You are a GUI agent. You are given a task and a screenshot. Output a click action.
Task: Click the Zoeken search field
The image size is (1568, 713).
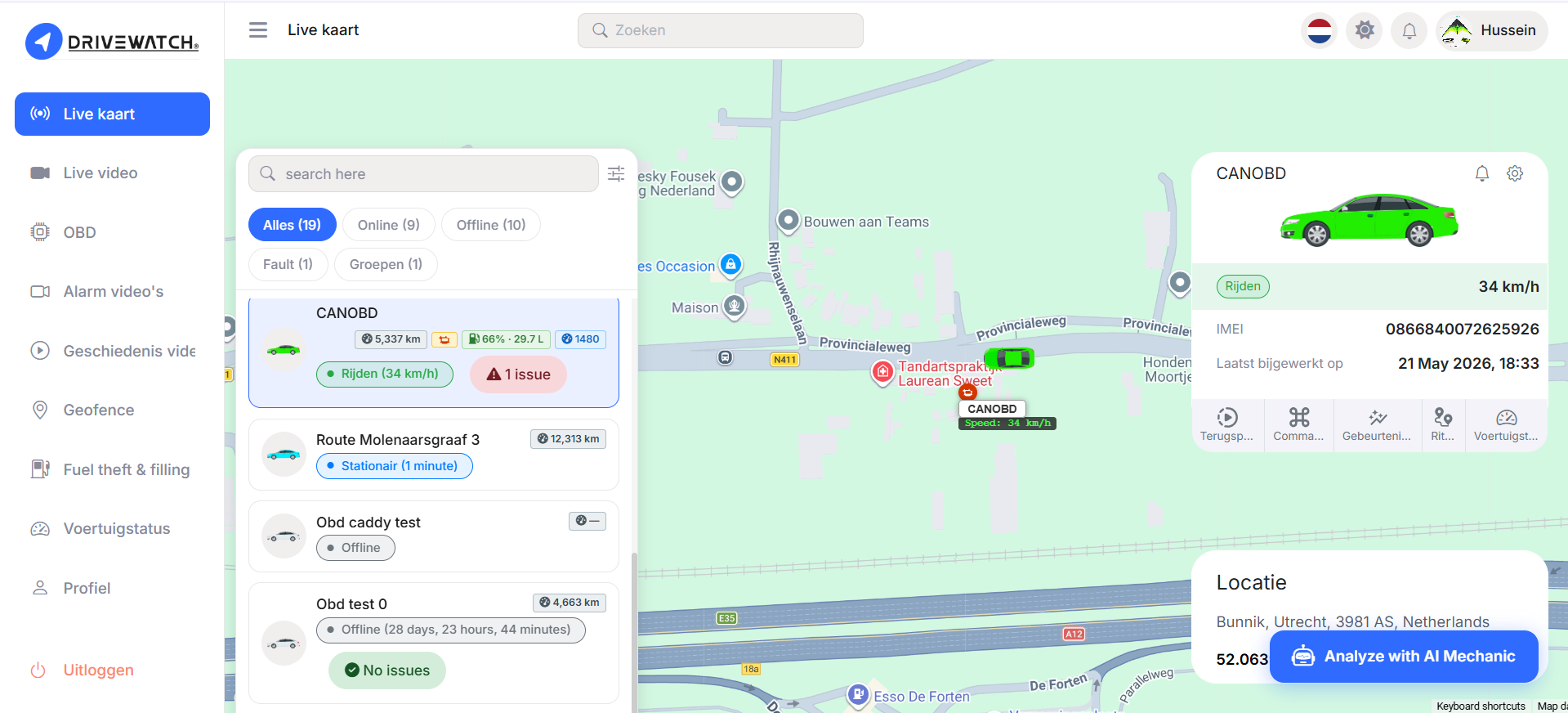point(720,30)
